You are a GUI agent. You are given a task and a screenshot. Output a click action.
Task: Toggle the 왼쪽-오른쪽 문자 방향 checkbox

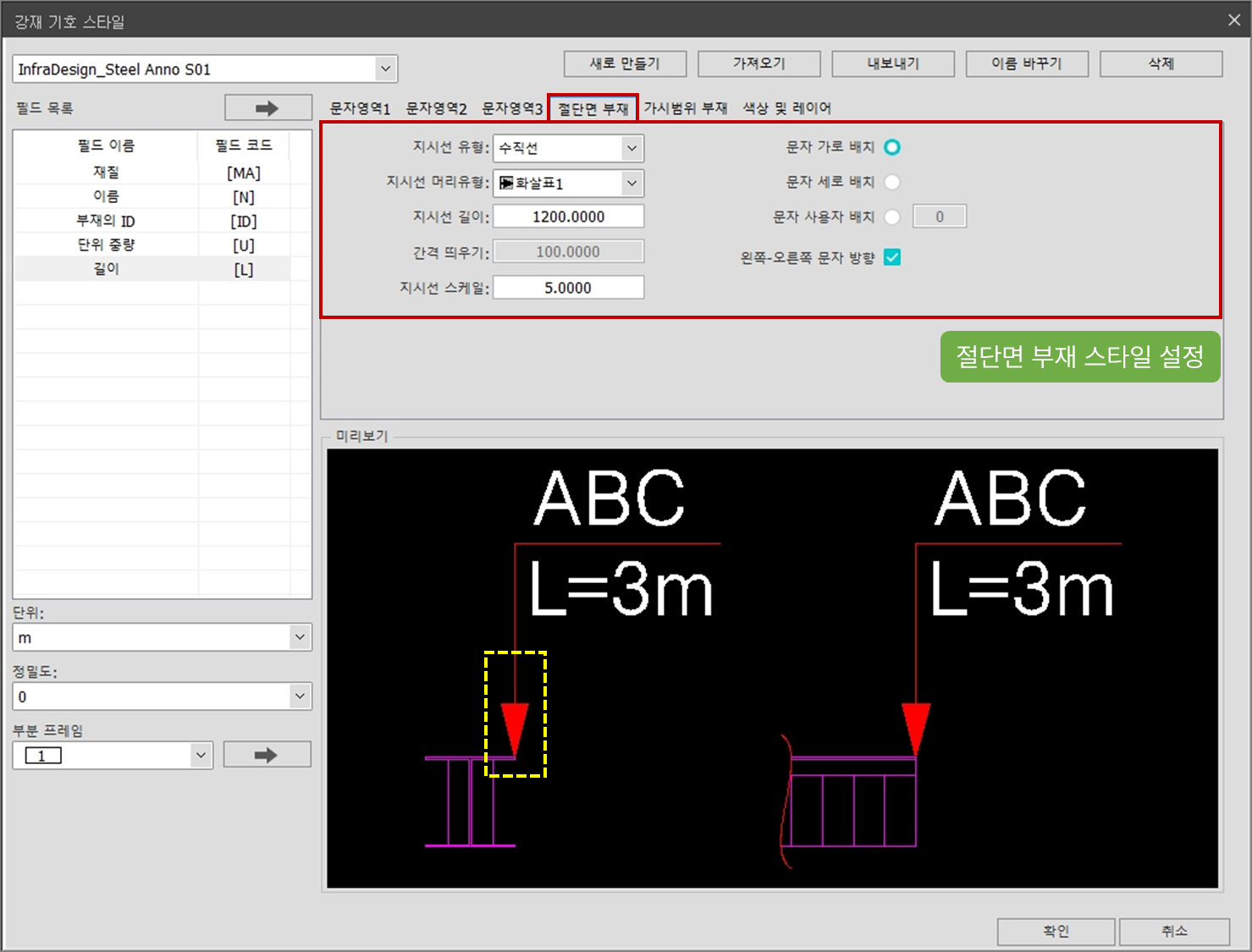pos(892,257)
